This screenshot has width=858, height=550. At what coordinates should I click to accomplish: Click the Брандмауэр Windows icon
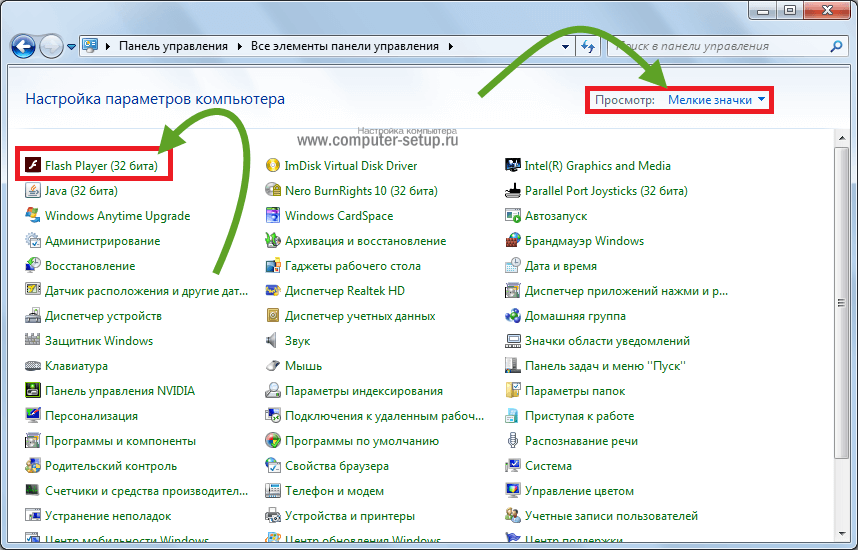click(513, 241)
